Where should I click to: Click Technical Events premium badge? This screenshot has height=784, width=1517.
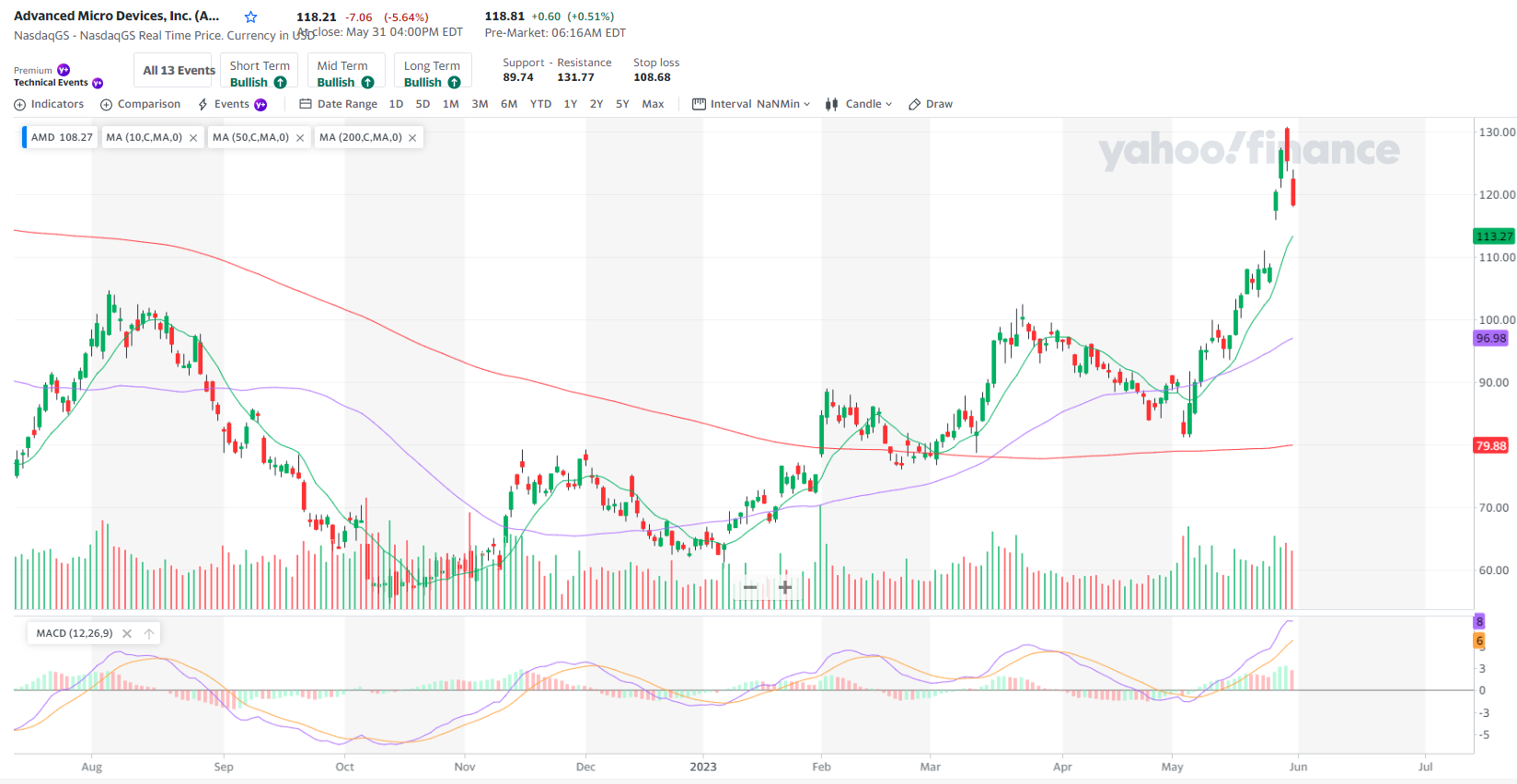click(98, 83)
